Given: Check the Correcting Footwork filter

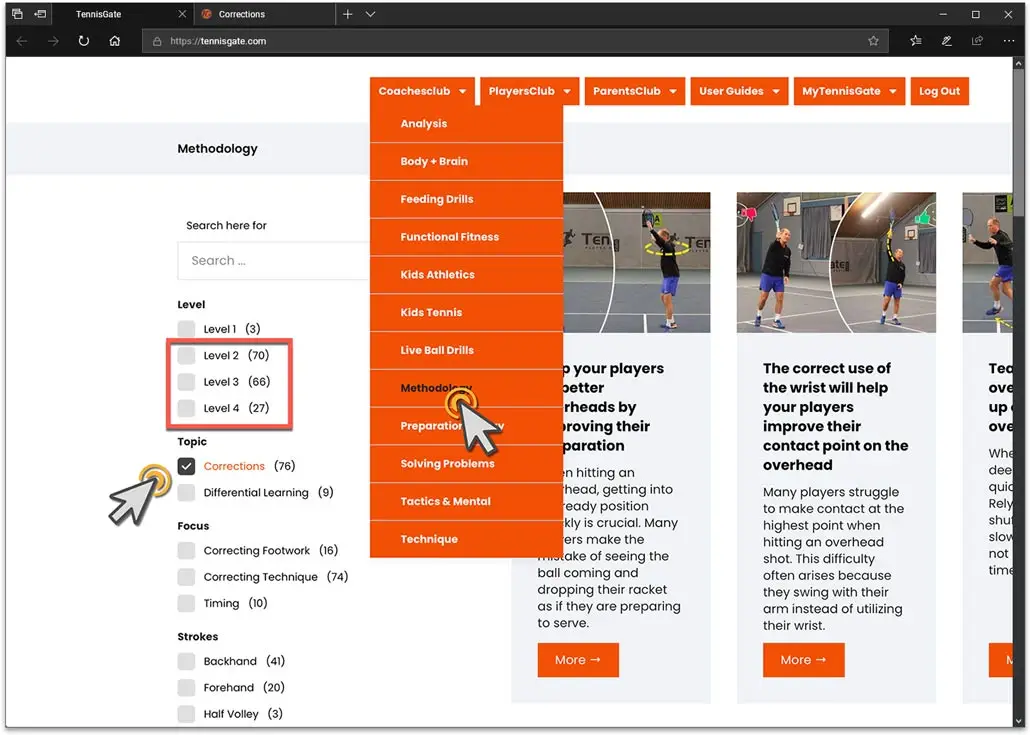Looking at the screenshot, I should coord(187,550).
